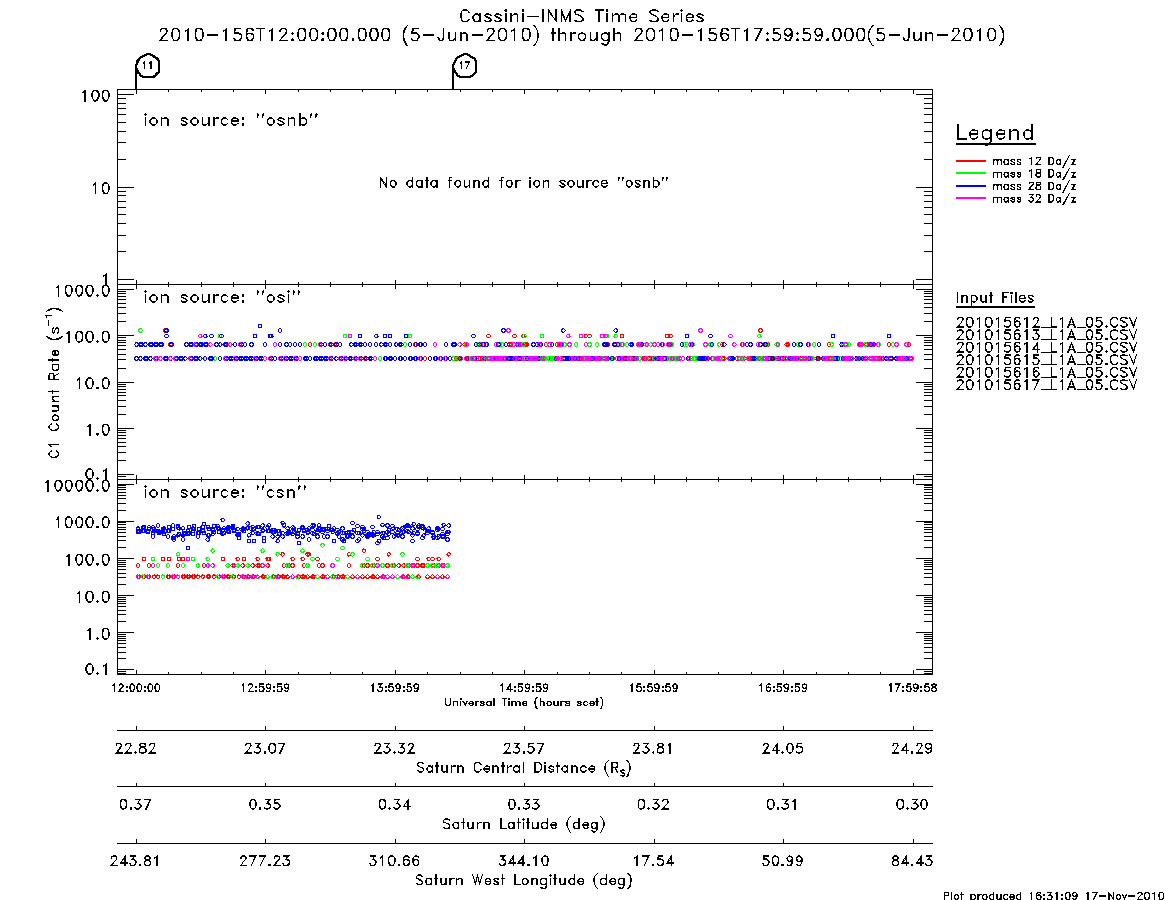
Task: Click the longitude value 84.43
Action: click(912, 861)
